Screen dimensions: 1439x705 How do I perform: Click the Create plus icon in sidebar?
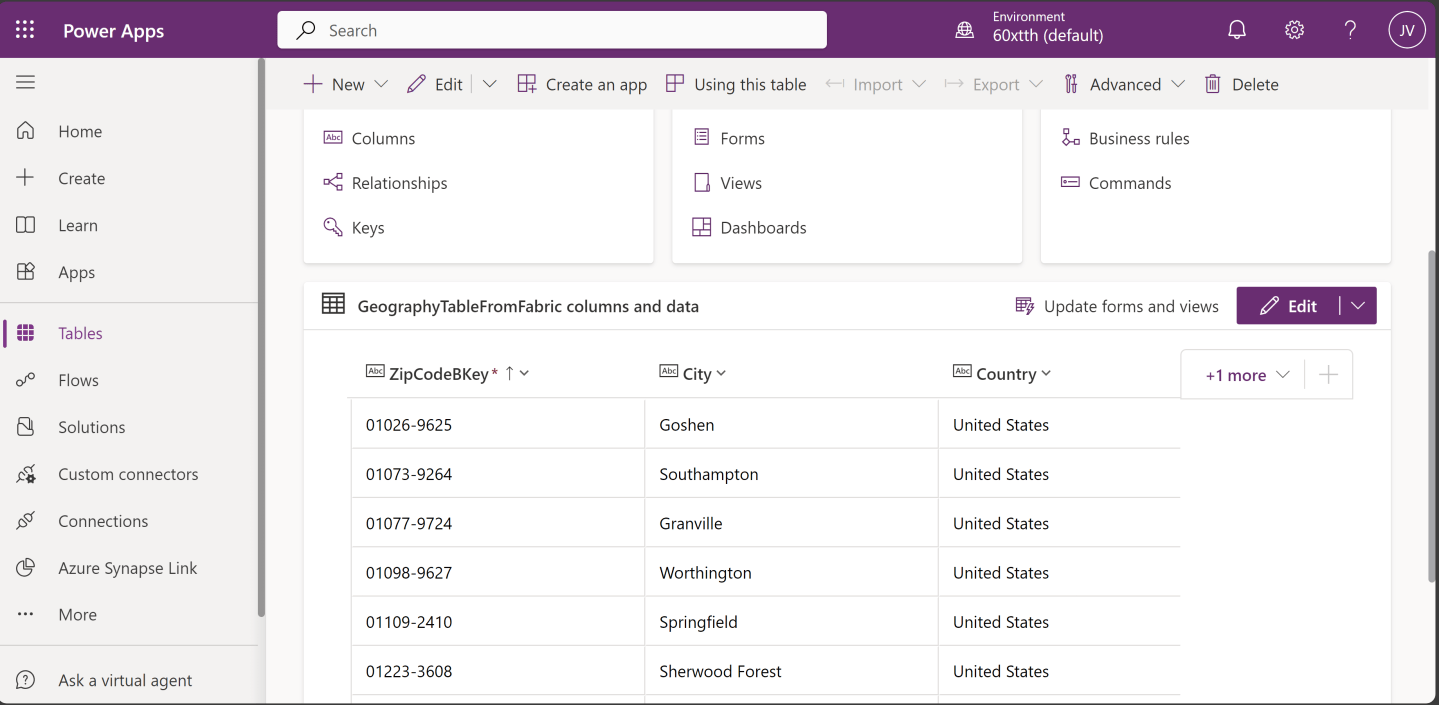pos(26,178)
